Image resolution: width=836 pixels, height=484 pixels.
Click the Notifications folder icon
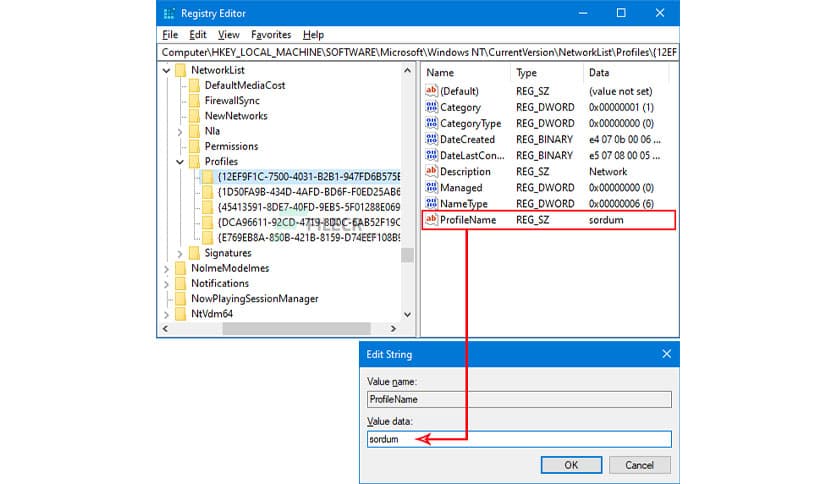(x=181, y=283)
